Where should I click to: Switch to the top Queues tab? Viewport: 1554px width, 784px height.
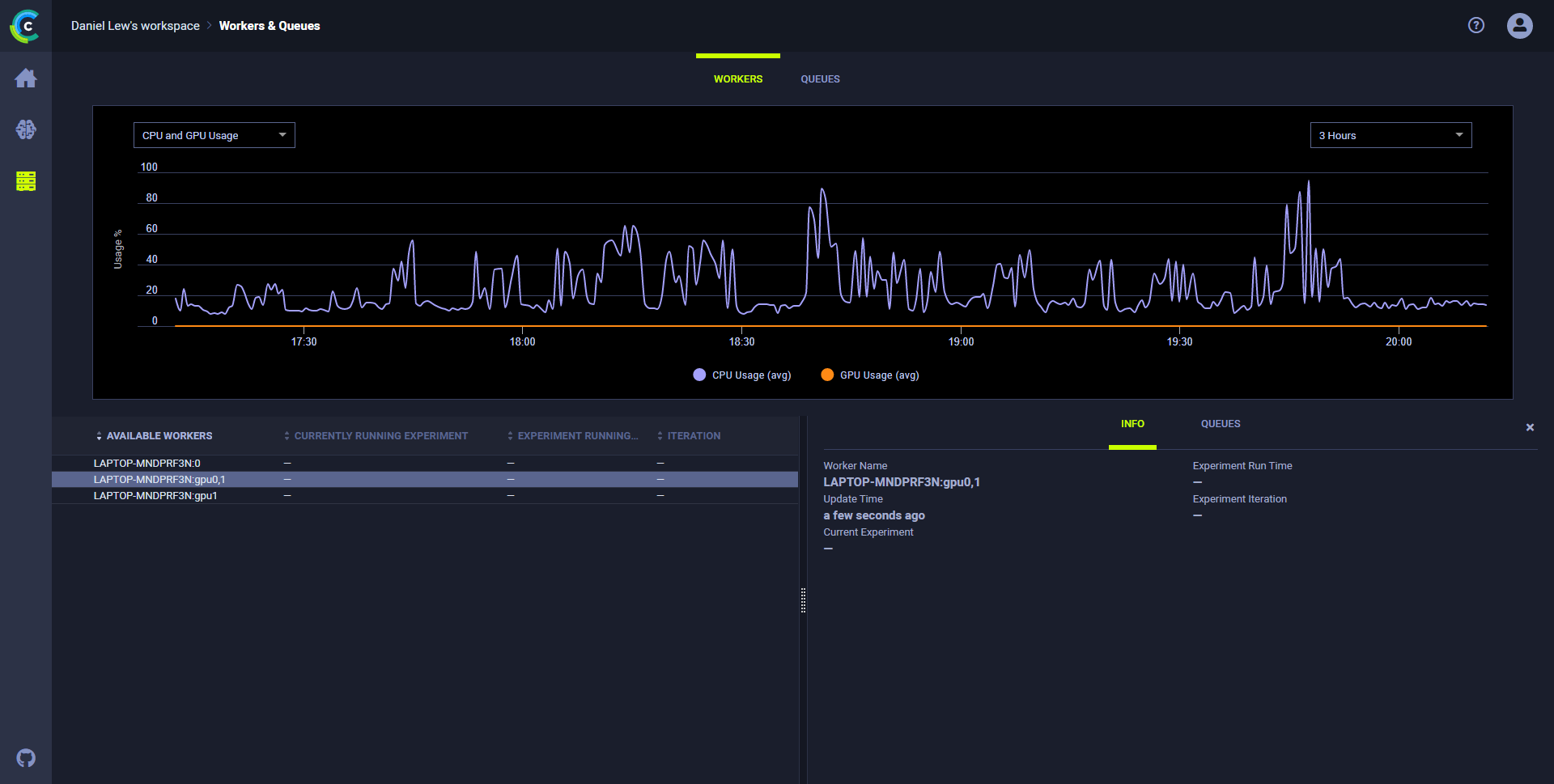click(x=820, y=79)
